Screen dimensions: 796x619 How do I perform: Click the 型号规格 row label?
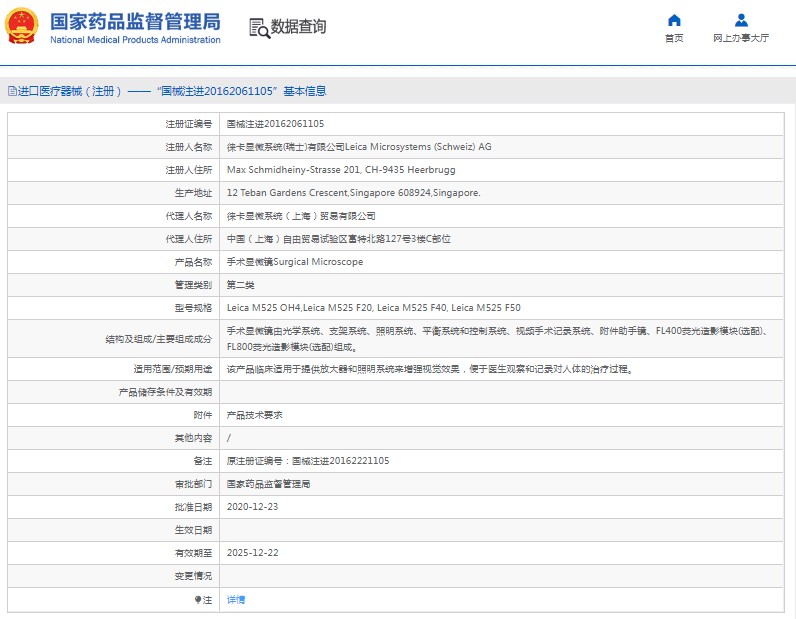(193, 308)
